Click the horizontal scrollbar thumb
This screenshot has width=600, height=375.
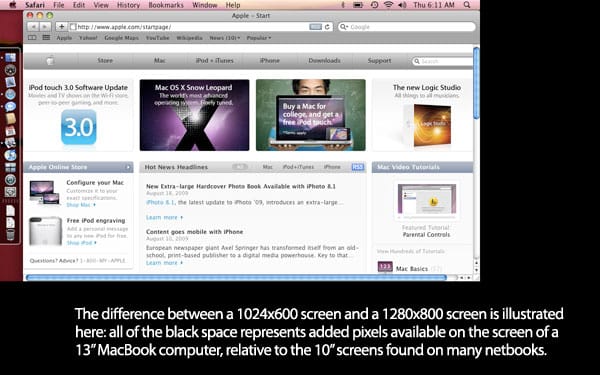(x=236, y=277)
